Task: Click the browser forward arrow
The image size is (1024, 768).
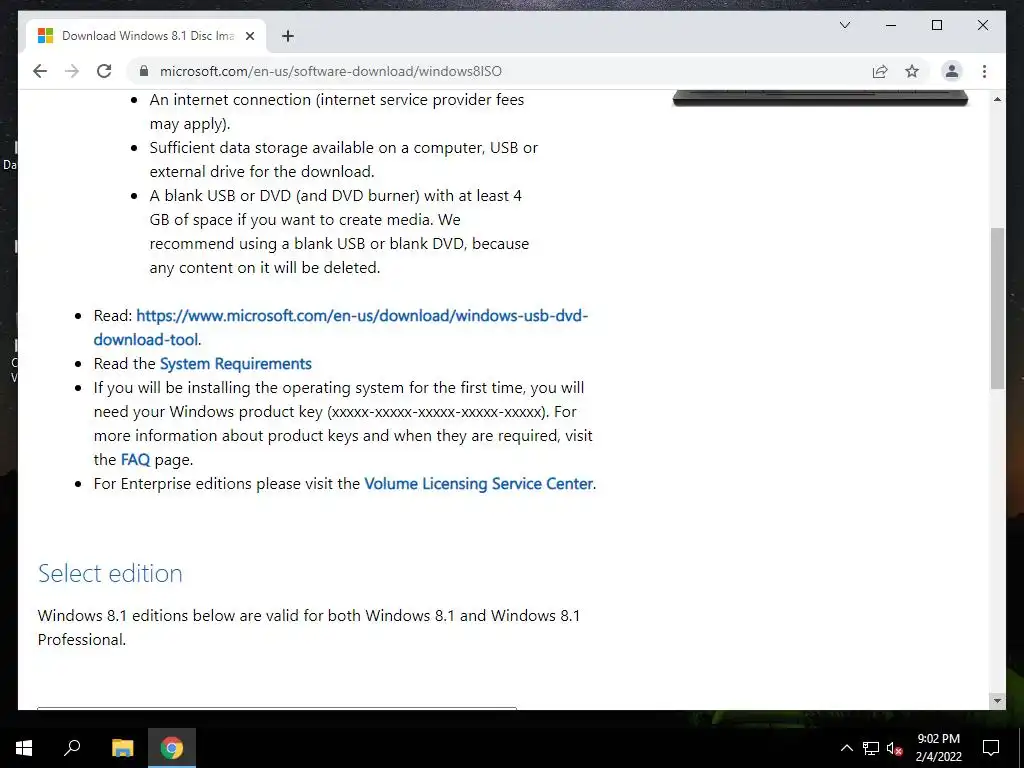Action: coord(72,71)
